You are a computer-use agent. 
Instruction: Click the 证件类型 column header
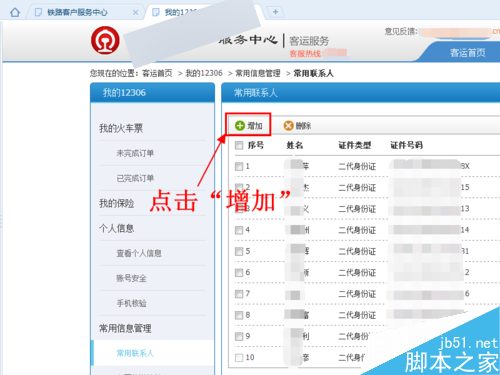click(355, 145)
